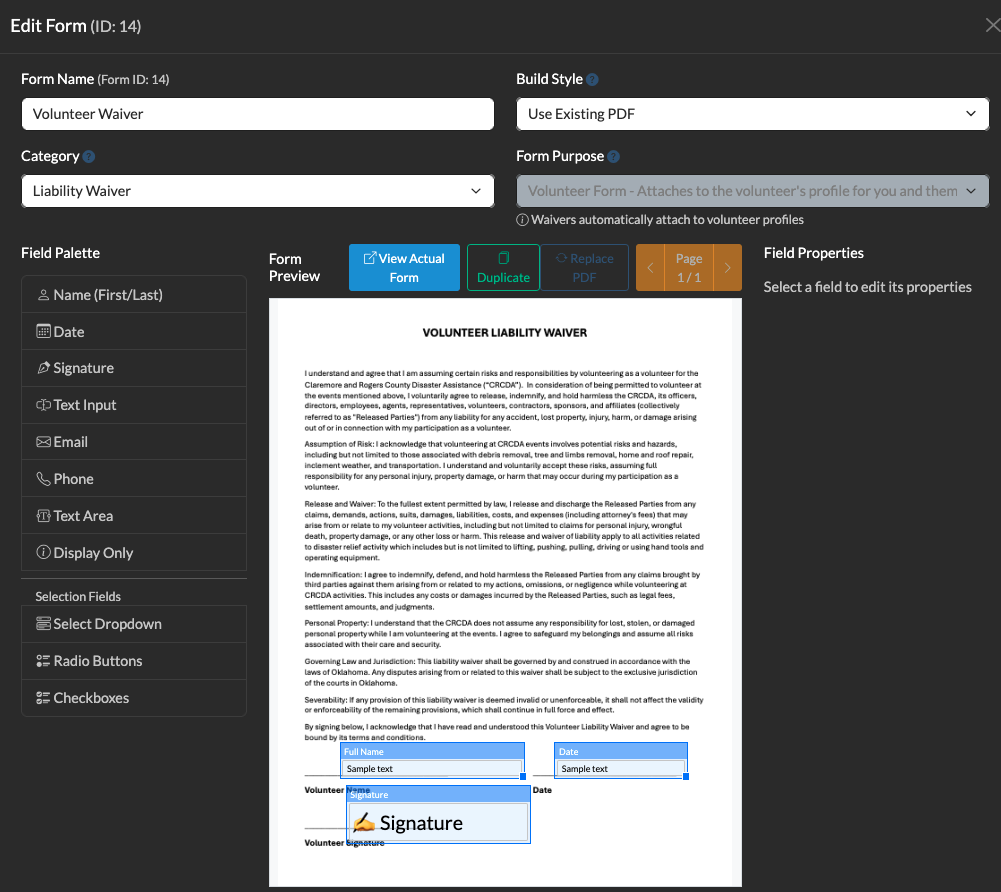Click the View Actual Form button
The height and width of the screenshot is (892, 1001).
[404, 268]
